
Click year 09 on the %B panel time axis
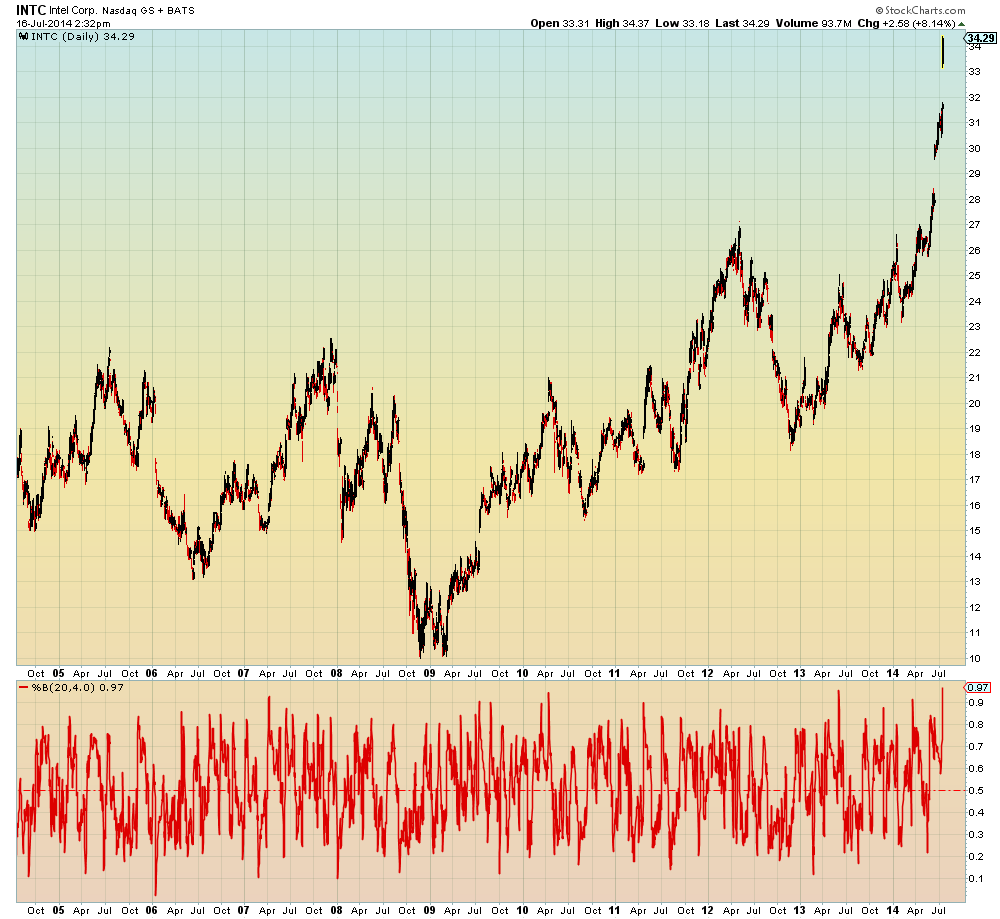(429, 910)
